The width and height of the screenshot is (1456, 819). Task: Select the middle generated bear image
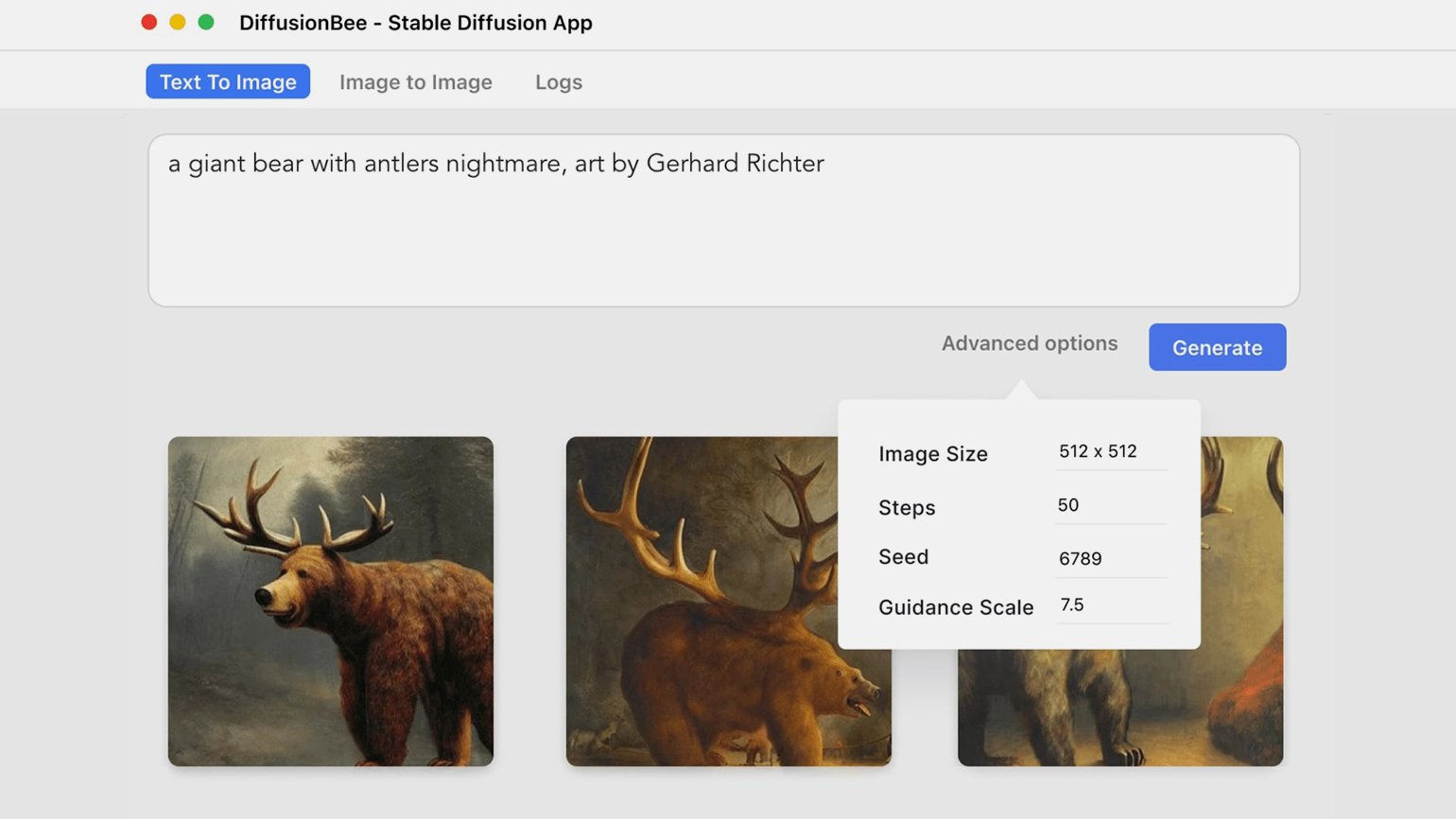point(701,601)
